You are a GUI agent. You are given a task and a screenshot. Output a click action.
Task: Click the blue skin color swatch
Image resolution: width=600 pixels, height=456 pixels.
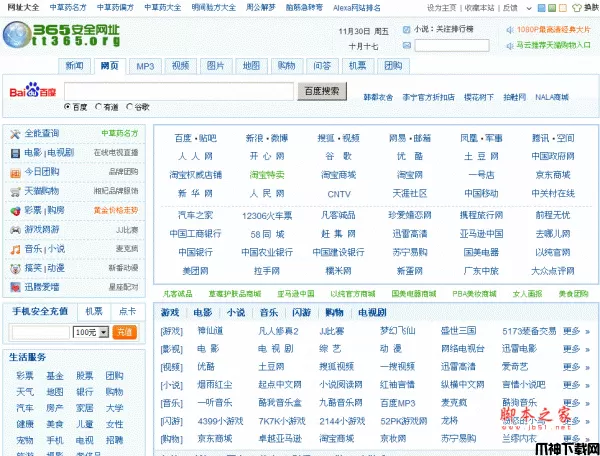(541, 8)
